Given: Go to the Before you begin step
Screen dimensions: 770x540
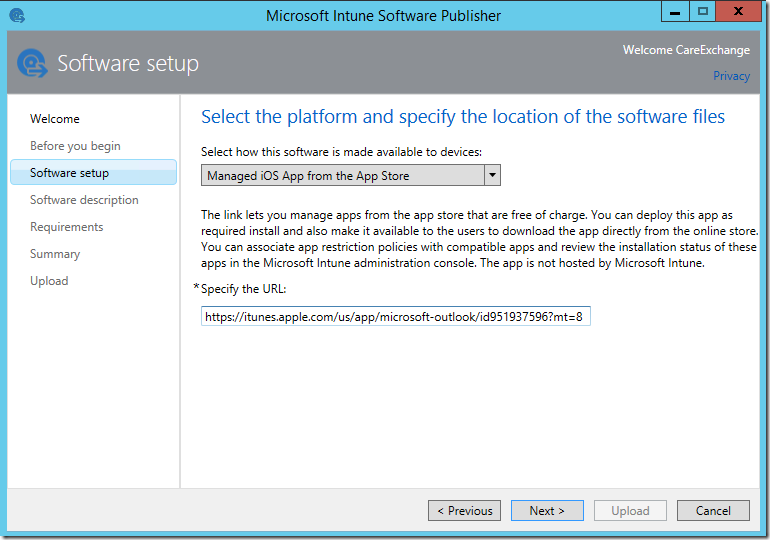Looking at the screenshot, I should pos(75,146).
